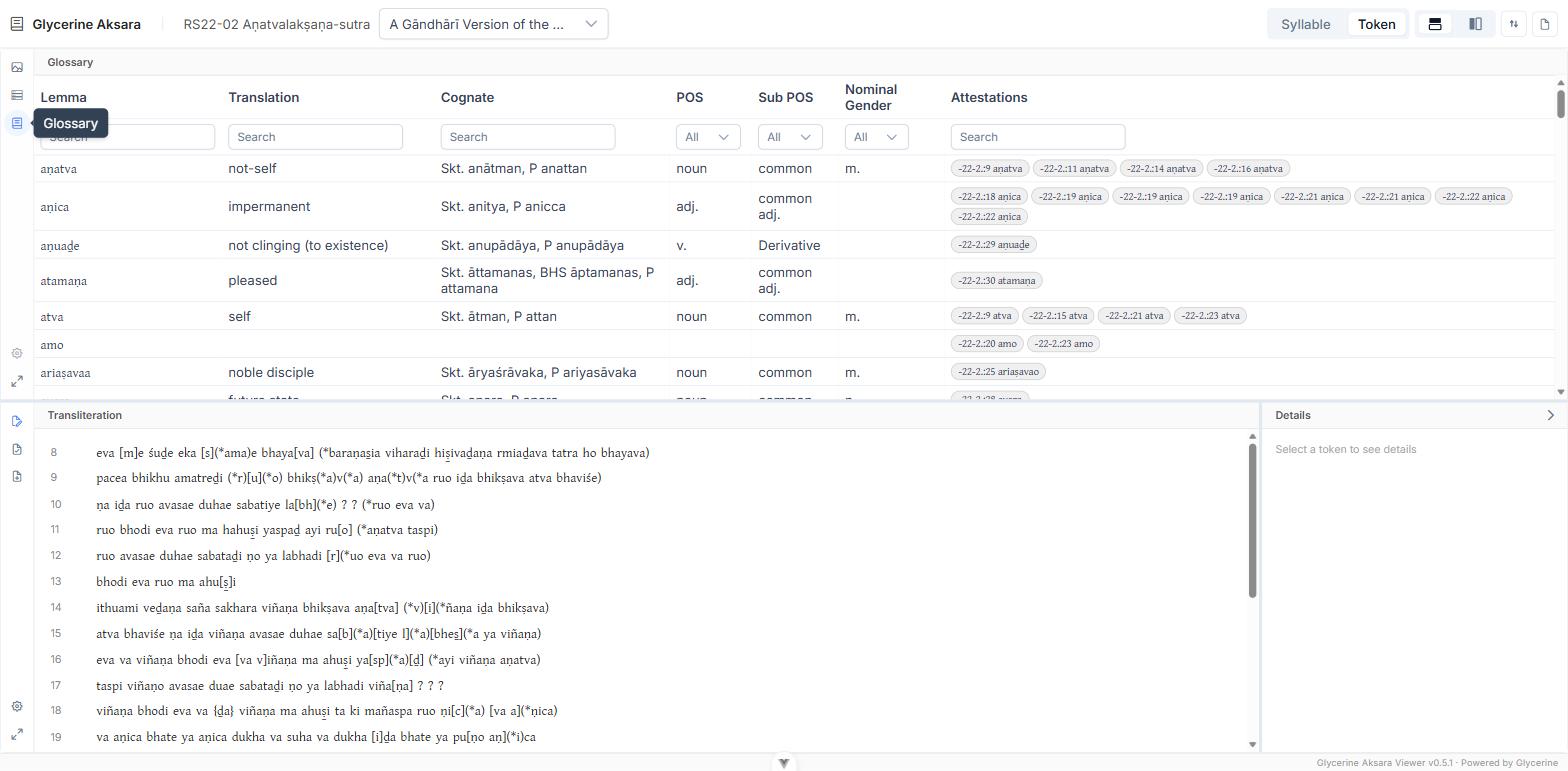Click the -22-2.:15 atva attestation tag

1059,315
